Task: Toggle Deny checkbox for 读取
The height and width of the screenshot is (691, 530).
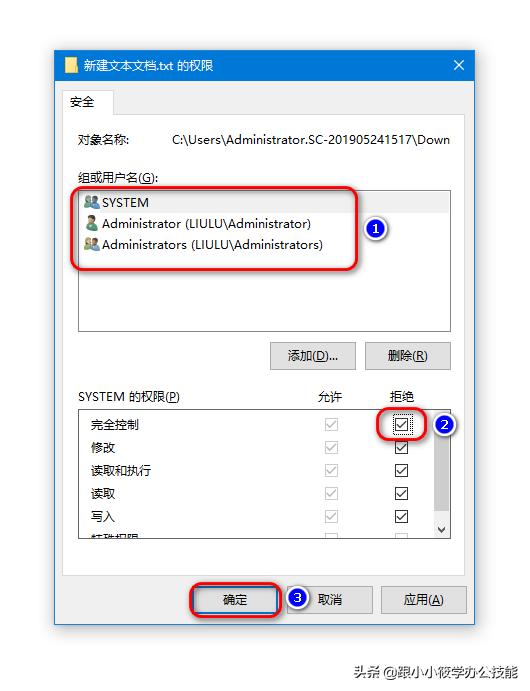Action: 401,494
